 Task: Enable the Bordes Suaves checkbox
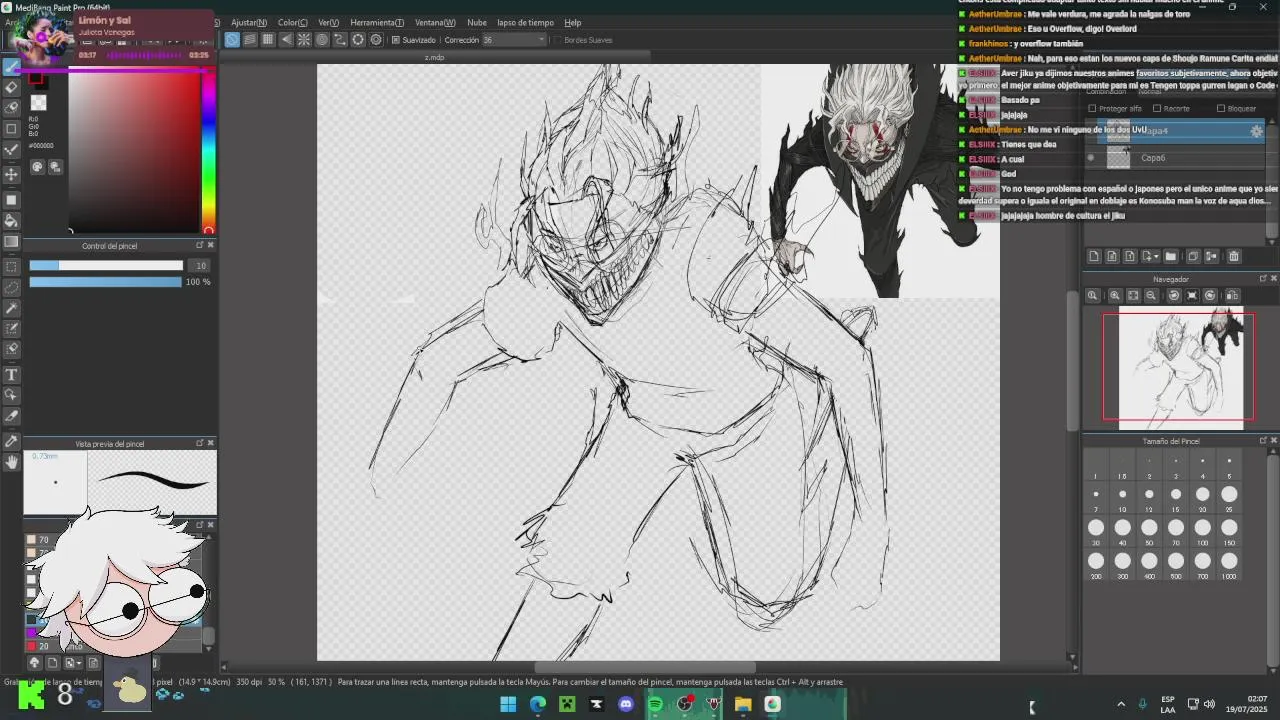click(557, 40)
